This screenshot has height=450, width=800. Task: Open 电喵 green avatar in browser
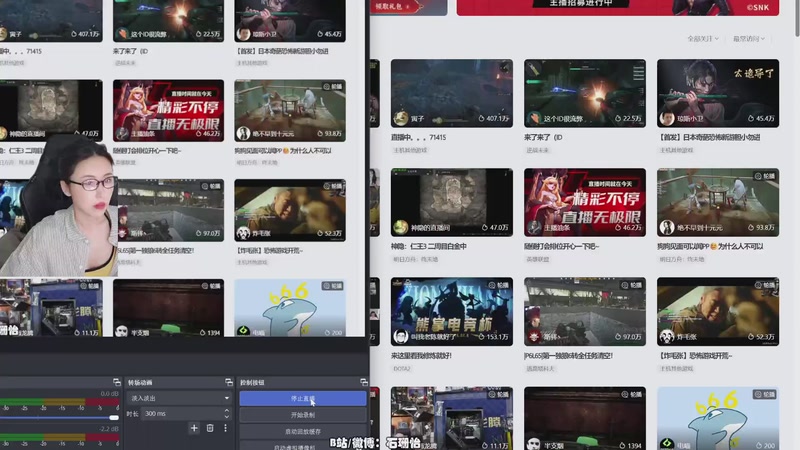[667, 444]
